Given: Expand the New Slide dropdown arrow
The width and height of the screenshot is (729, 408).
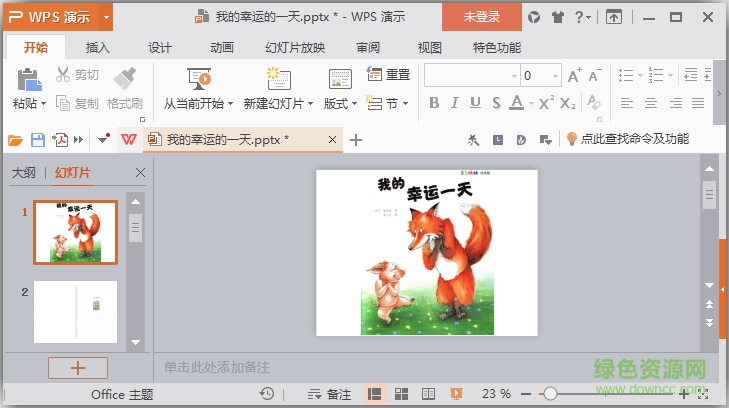Looking at the screenshot, I should (x=310, y=104).
